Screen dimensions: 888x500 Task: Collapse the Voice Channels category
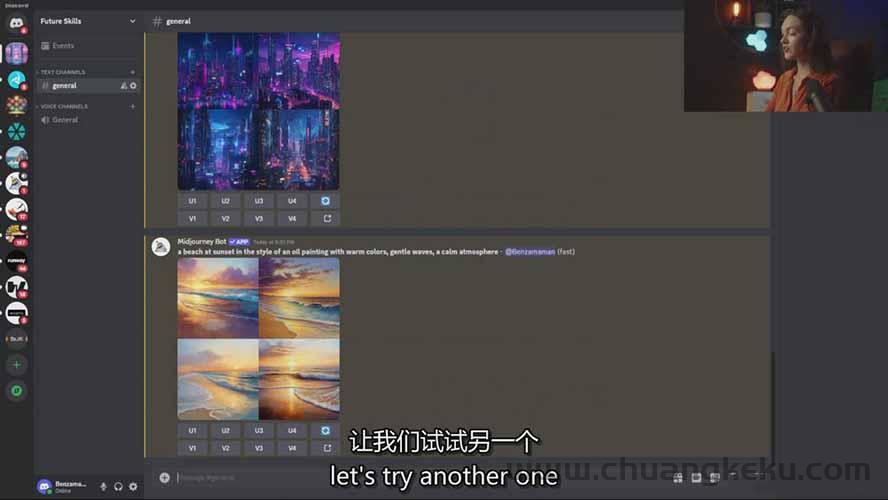(x=63, y=106)
